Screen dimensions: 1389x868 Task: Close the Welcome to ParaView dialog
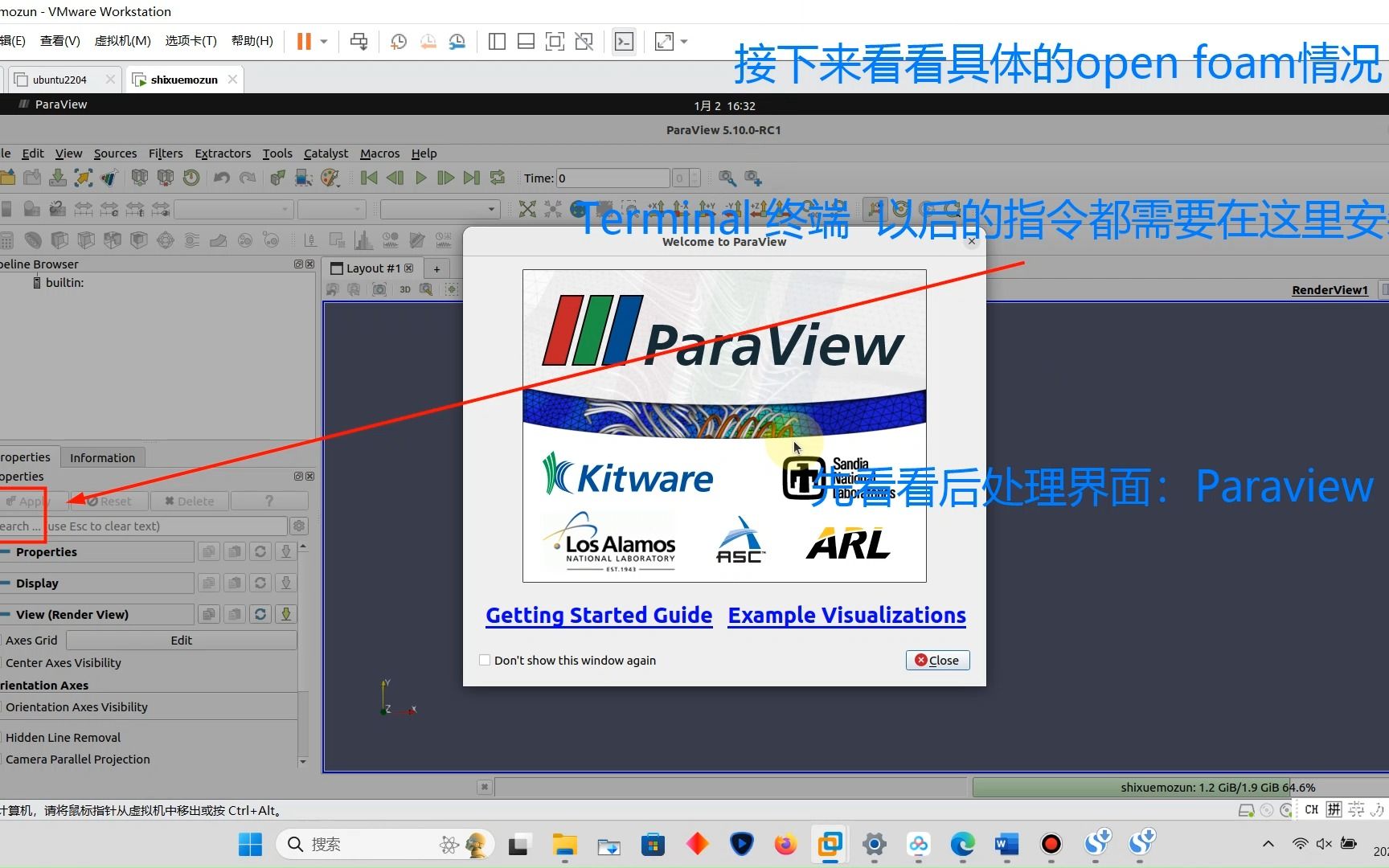[937, 660]
